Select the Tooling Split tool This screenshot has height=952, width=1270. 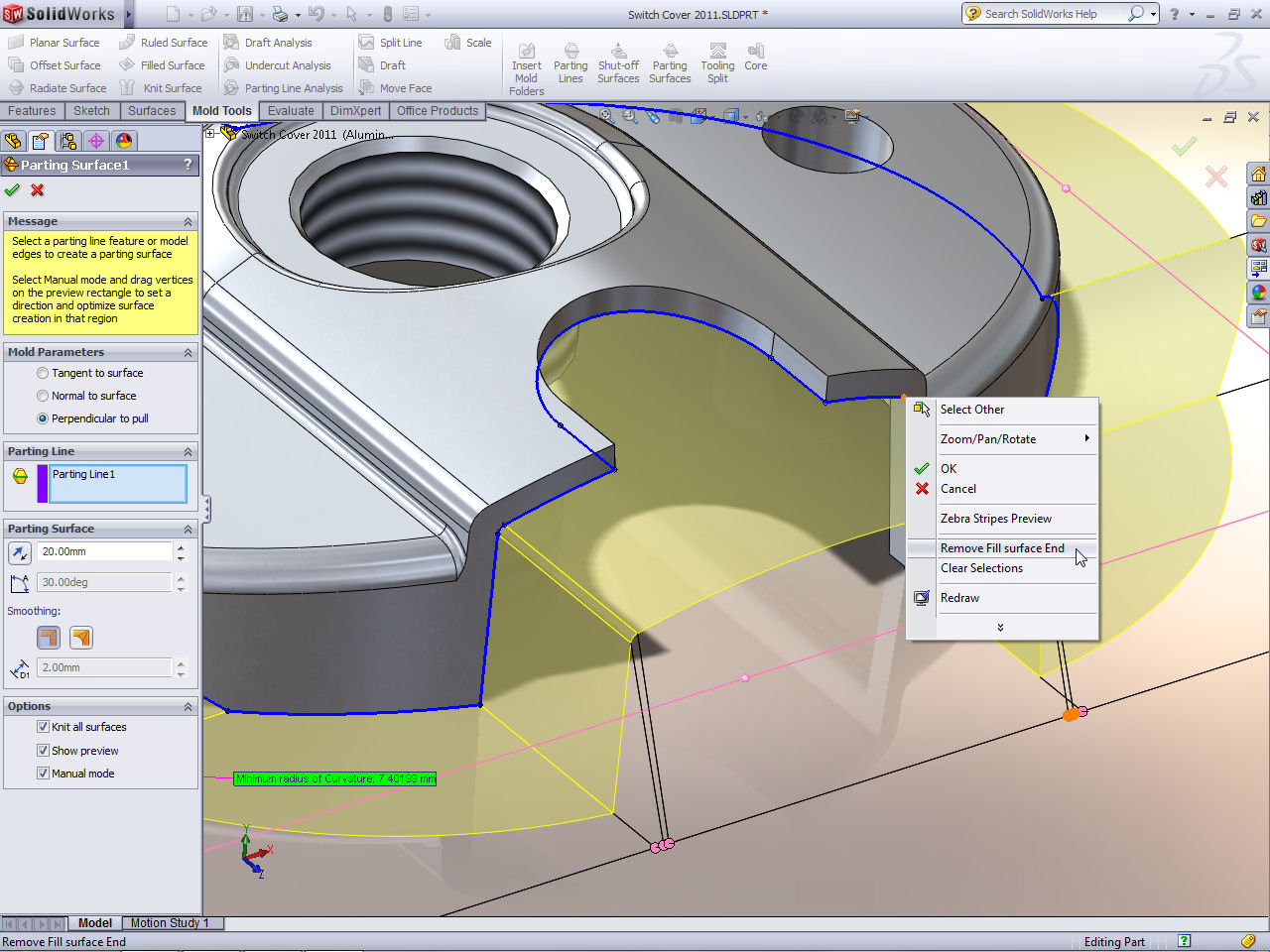point(717,52)
